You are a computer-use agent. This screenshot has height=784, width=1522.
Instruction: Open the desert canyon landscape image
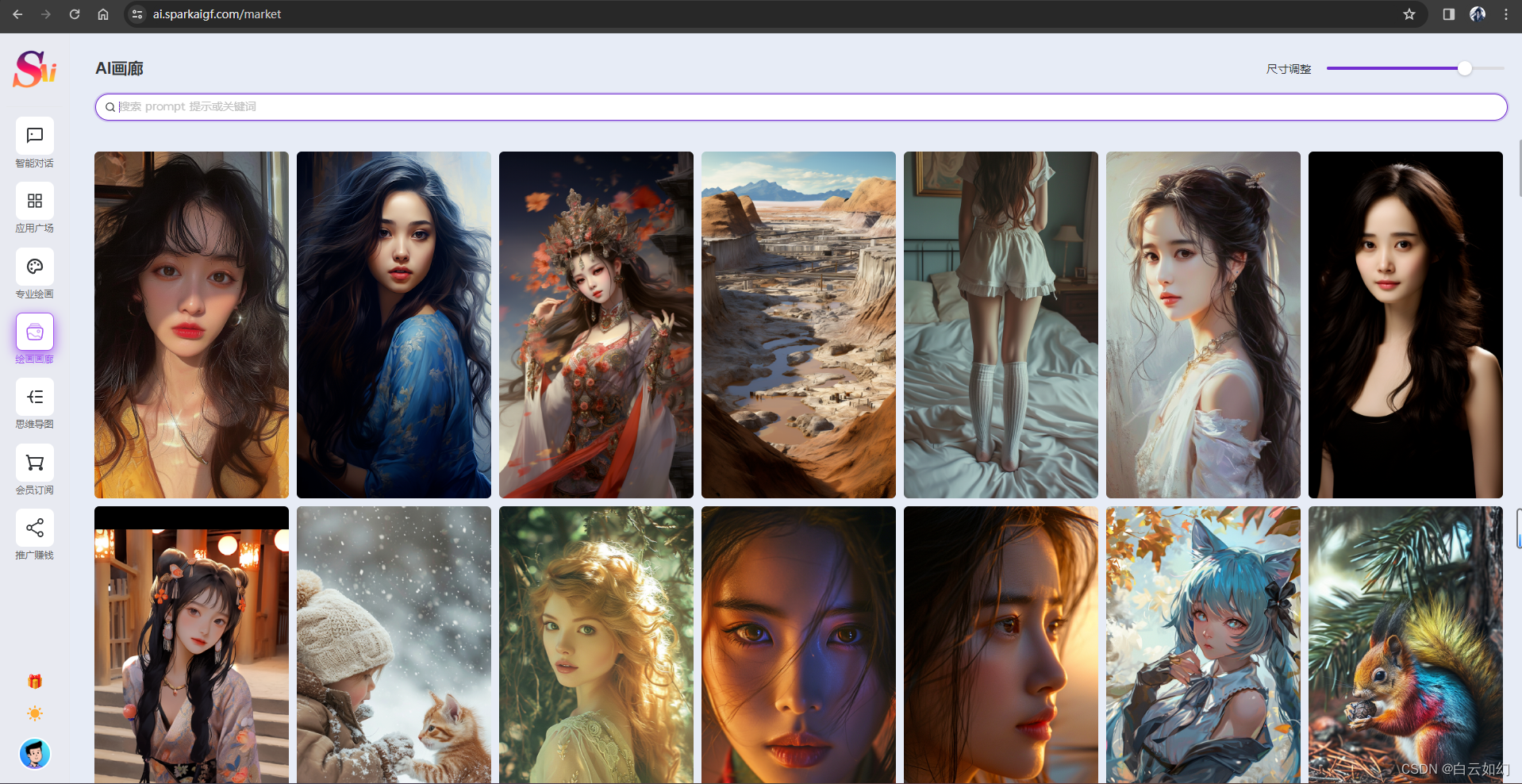(798, 325)
